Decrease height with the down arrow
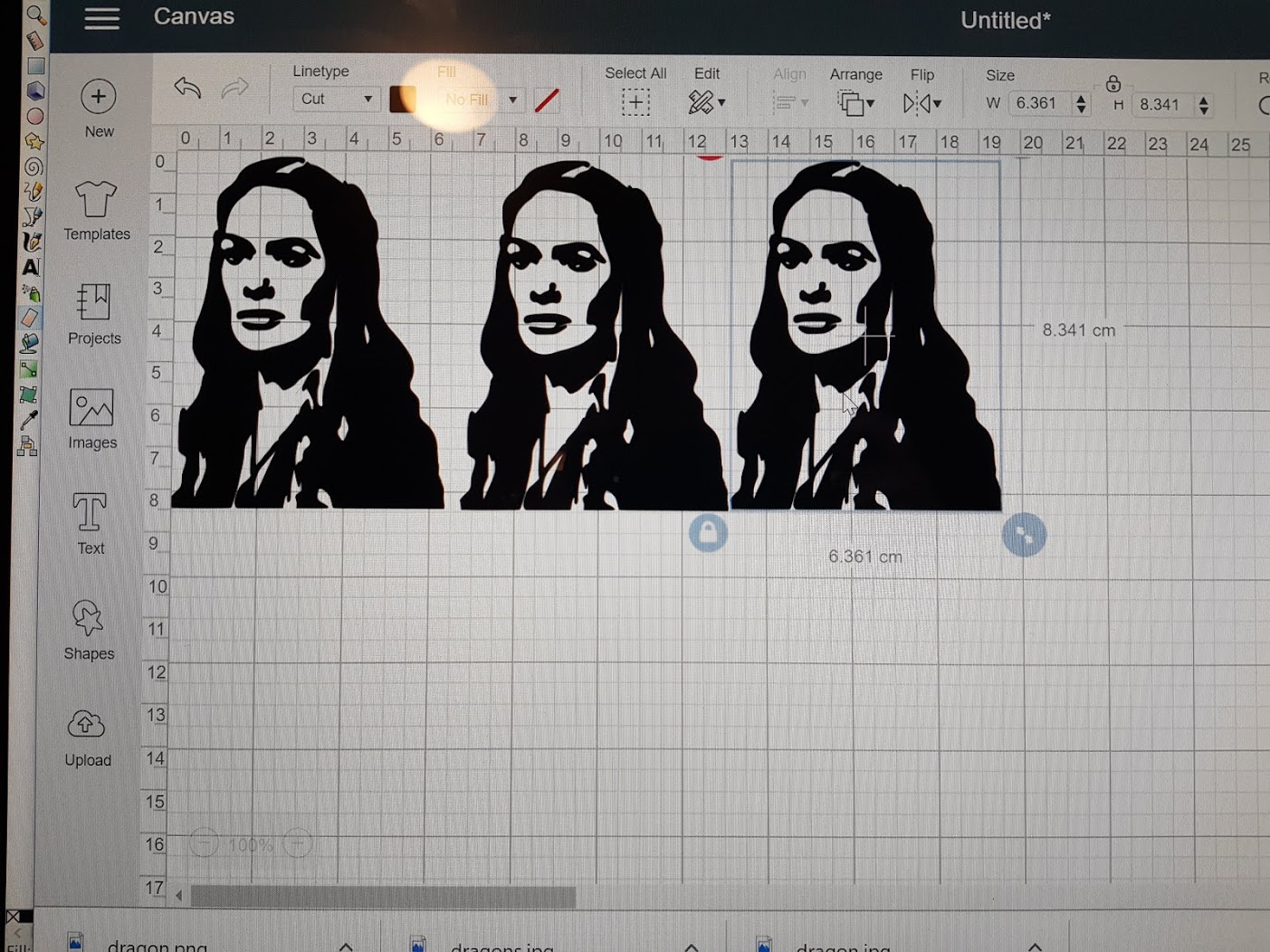Image resolution: width=1270 pixels, height=952 pixels. [1203, 111]
